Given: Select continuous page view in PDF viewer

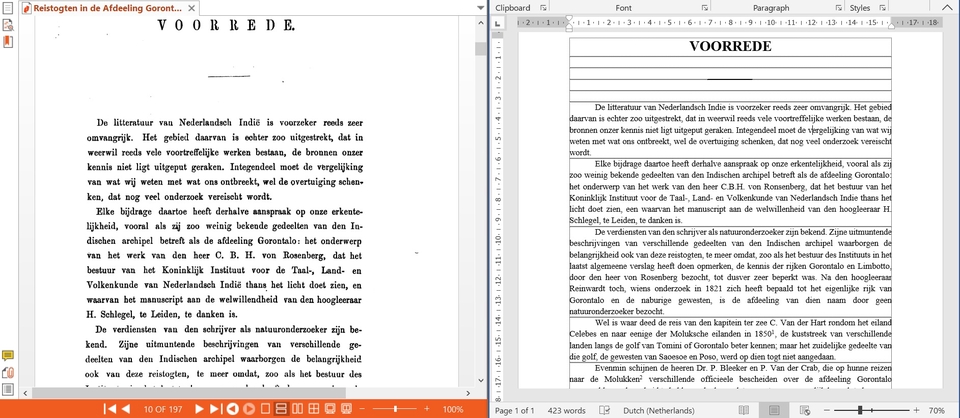Looking at the screenshot, I should point(282,409).
